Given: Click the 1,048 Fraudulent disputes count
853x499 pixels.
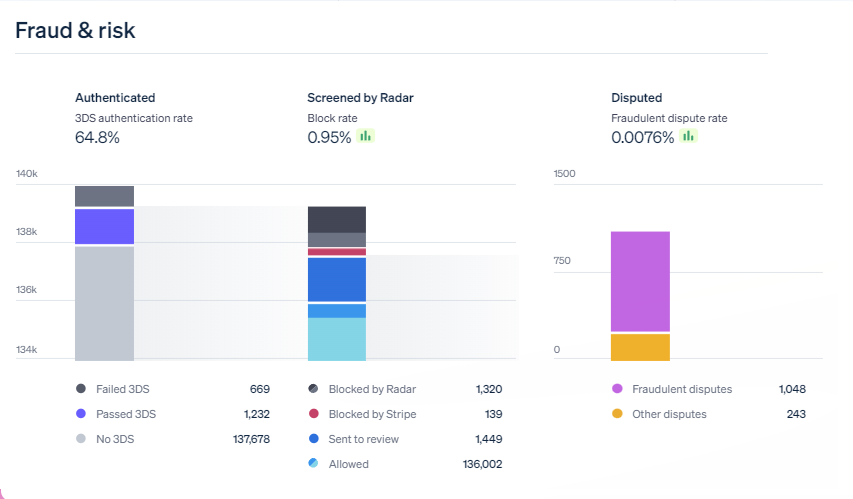Looking at the screenshot, I should pos(792,389).
